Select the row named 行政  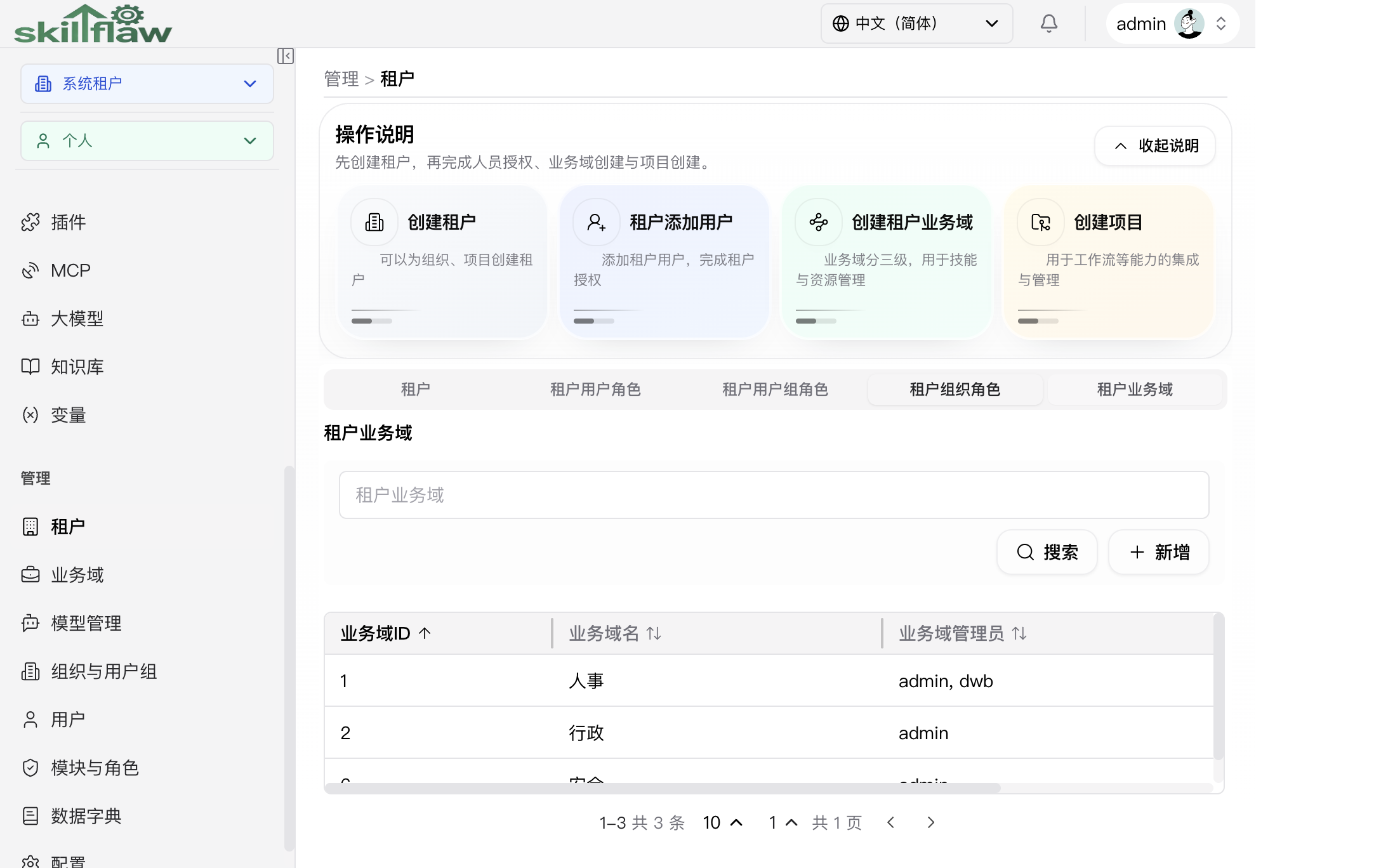tap(769, 733)
